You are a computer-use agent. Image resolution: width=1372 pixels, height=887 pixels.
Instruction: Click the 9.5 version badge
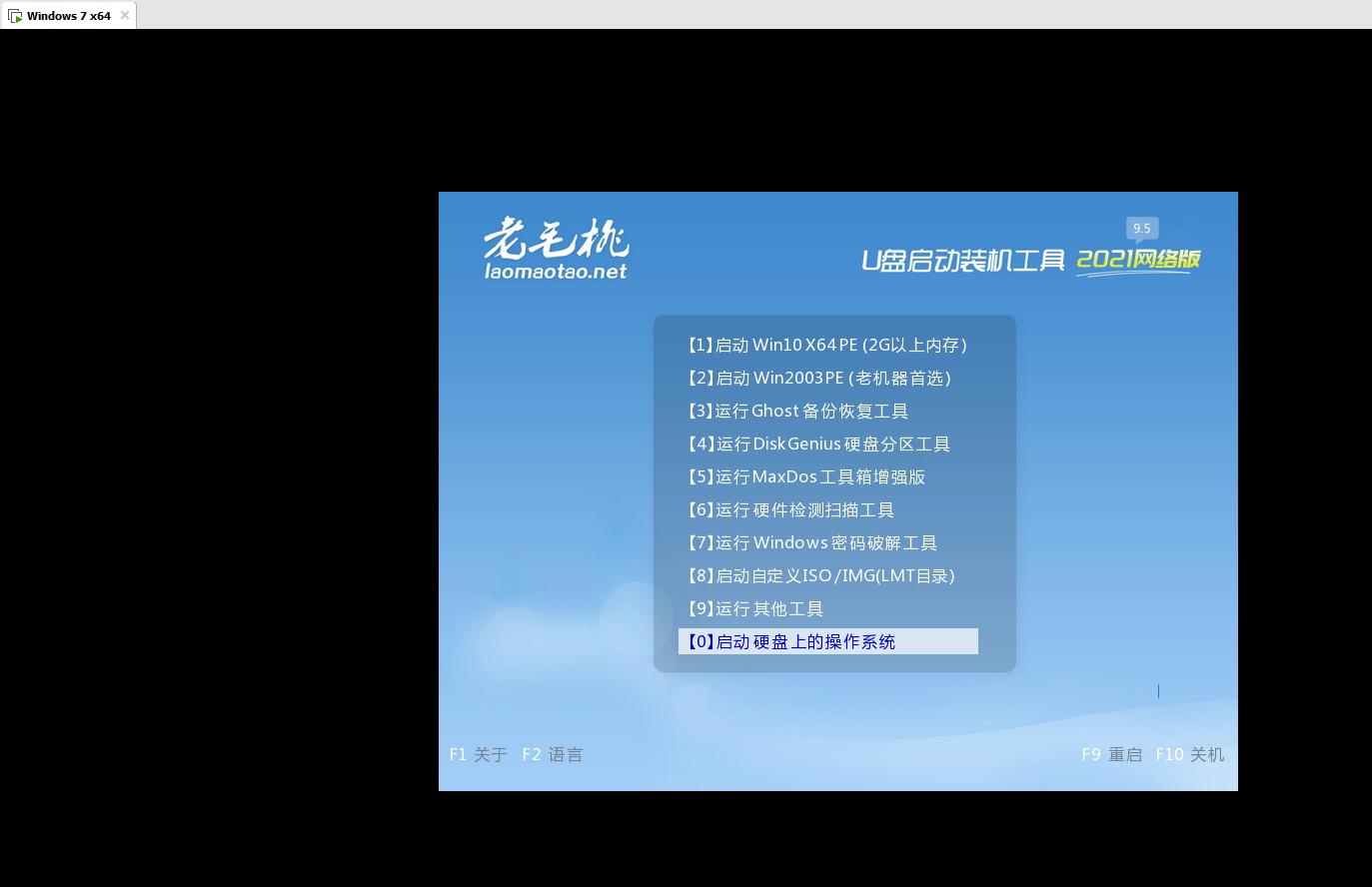point(1141,228)
